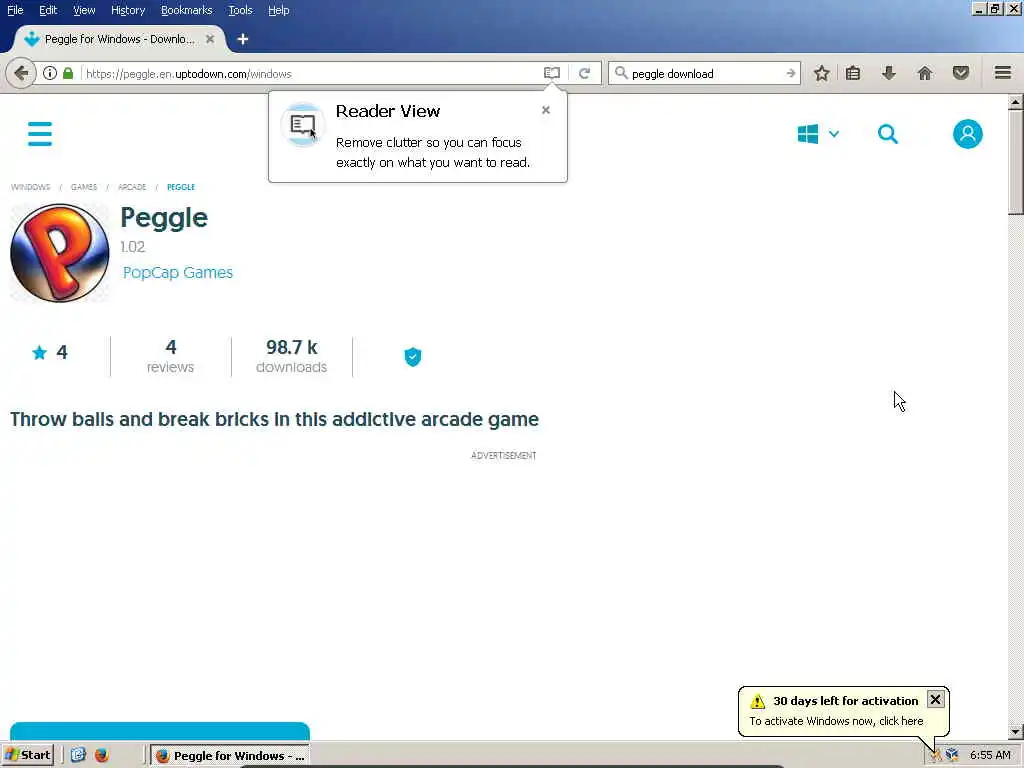Click the page scrollbar up arrow
Viewport: 1024px width, 768px height.
(x=1016, y=102)
